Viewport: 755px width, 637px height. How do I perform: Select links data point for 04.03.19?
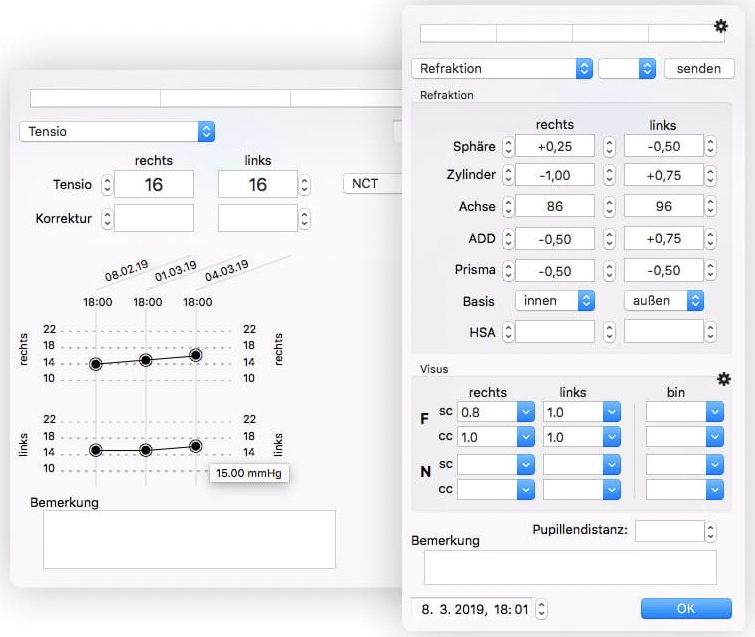coord(195,446)
